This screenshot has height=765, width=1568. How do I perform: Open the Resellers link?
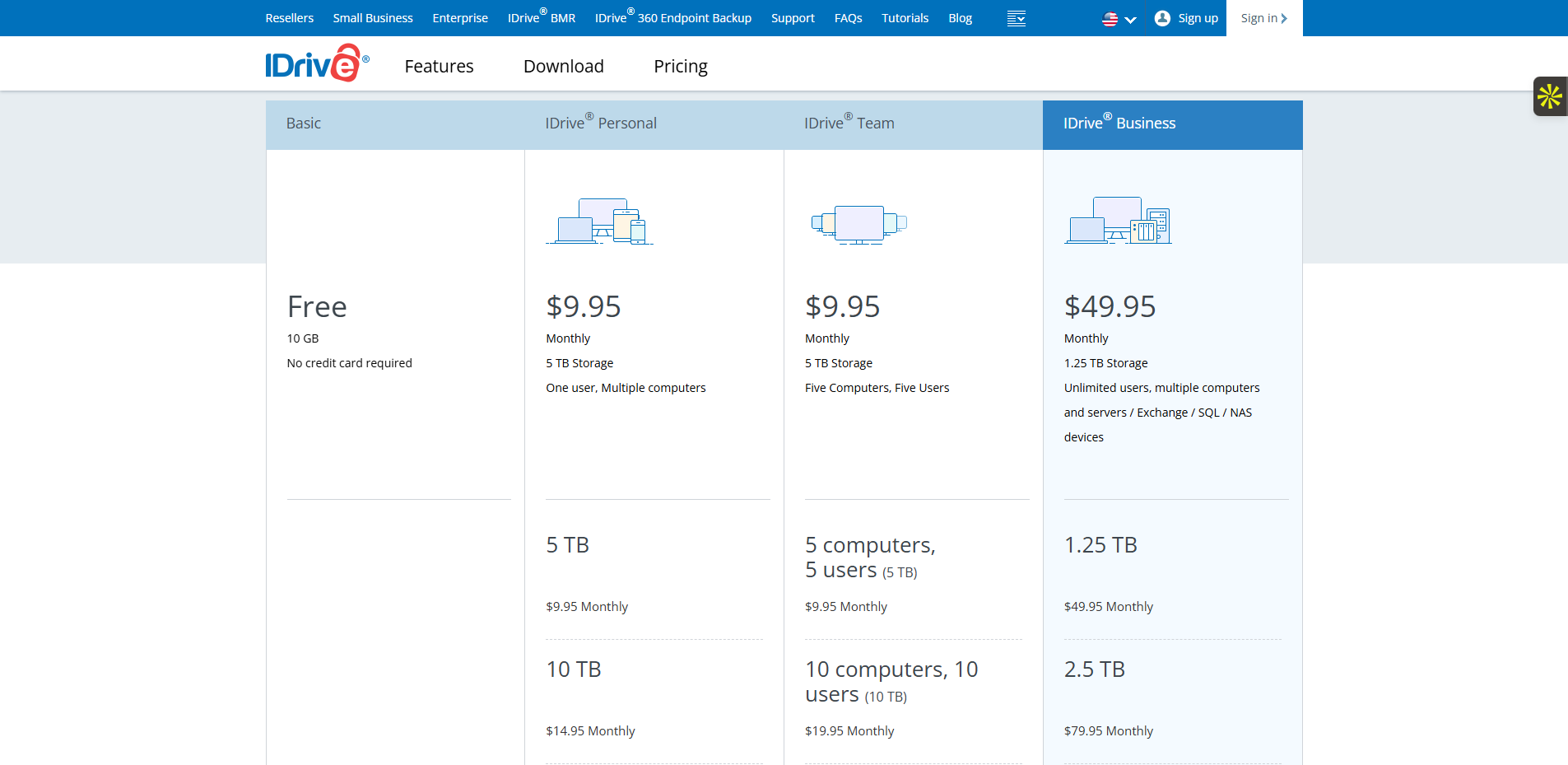(289, 18)
